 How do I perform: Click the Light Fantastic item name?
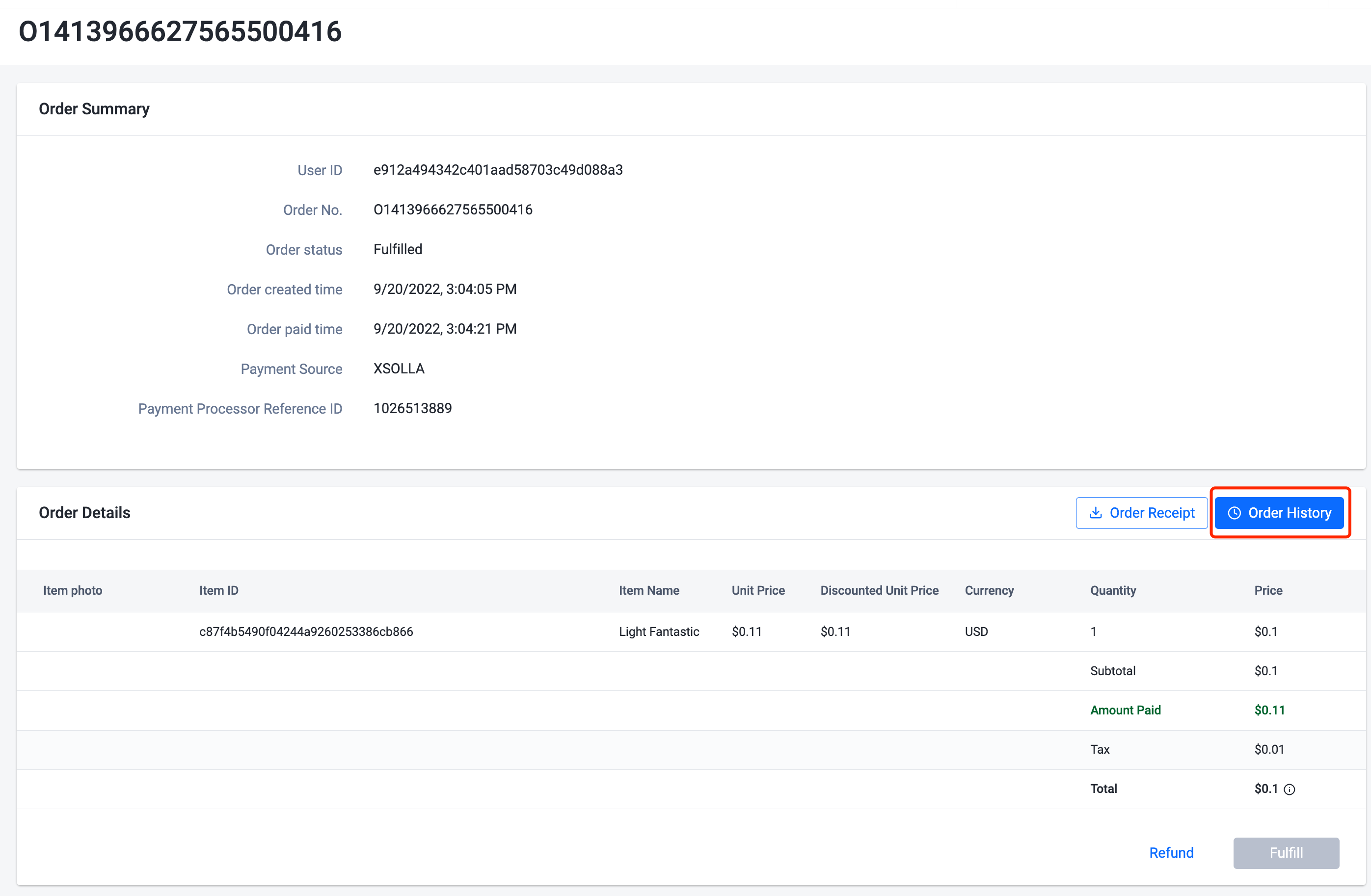[x=658, y=631]
